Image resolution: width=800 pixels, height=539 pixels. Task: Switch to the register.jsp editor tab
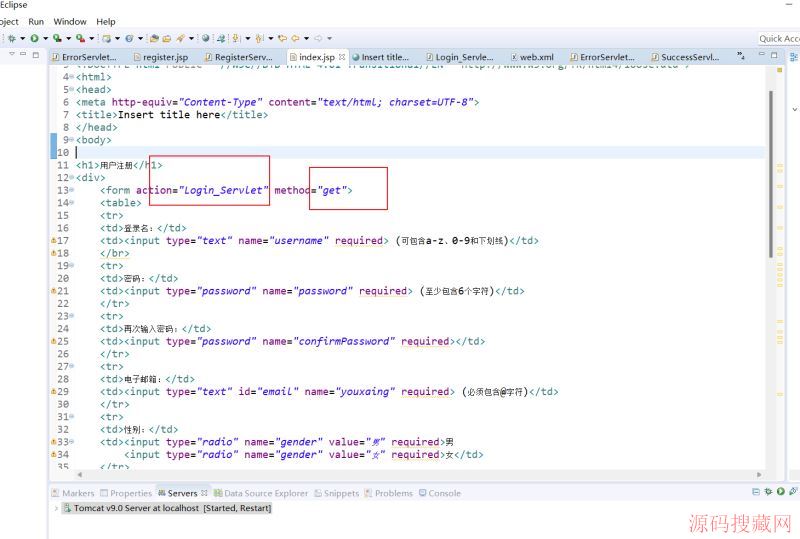[x=160, y=57]
